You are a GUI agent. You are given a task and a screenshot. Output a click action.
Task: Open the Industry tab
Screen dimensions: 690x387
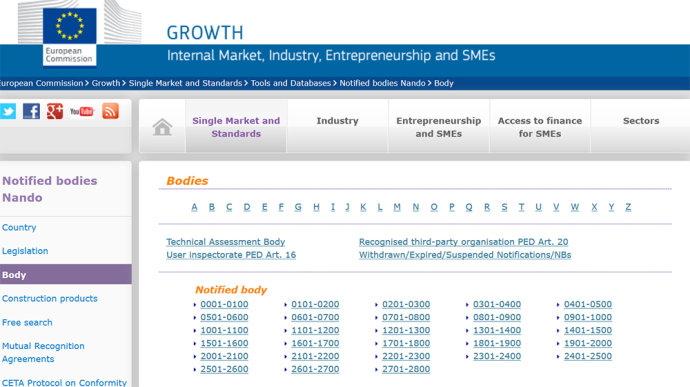[338, 121]
